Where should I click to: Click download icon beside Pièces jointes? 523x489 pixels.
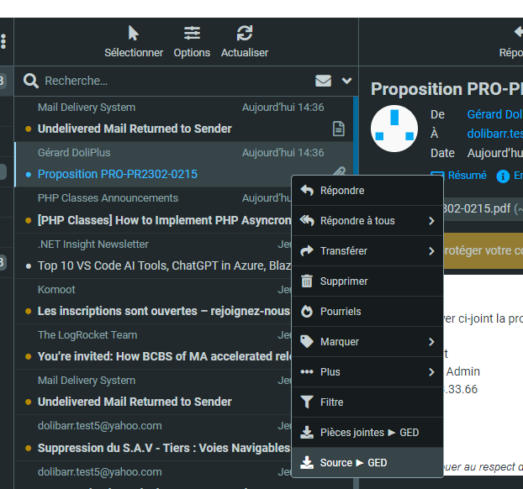[307, 432]
